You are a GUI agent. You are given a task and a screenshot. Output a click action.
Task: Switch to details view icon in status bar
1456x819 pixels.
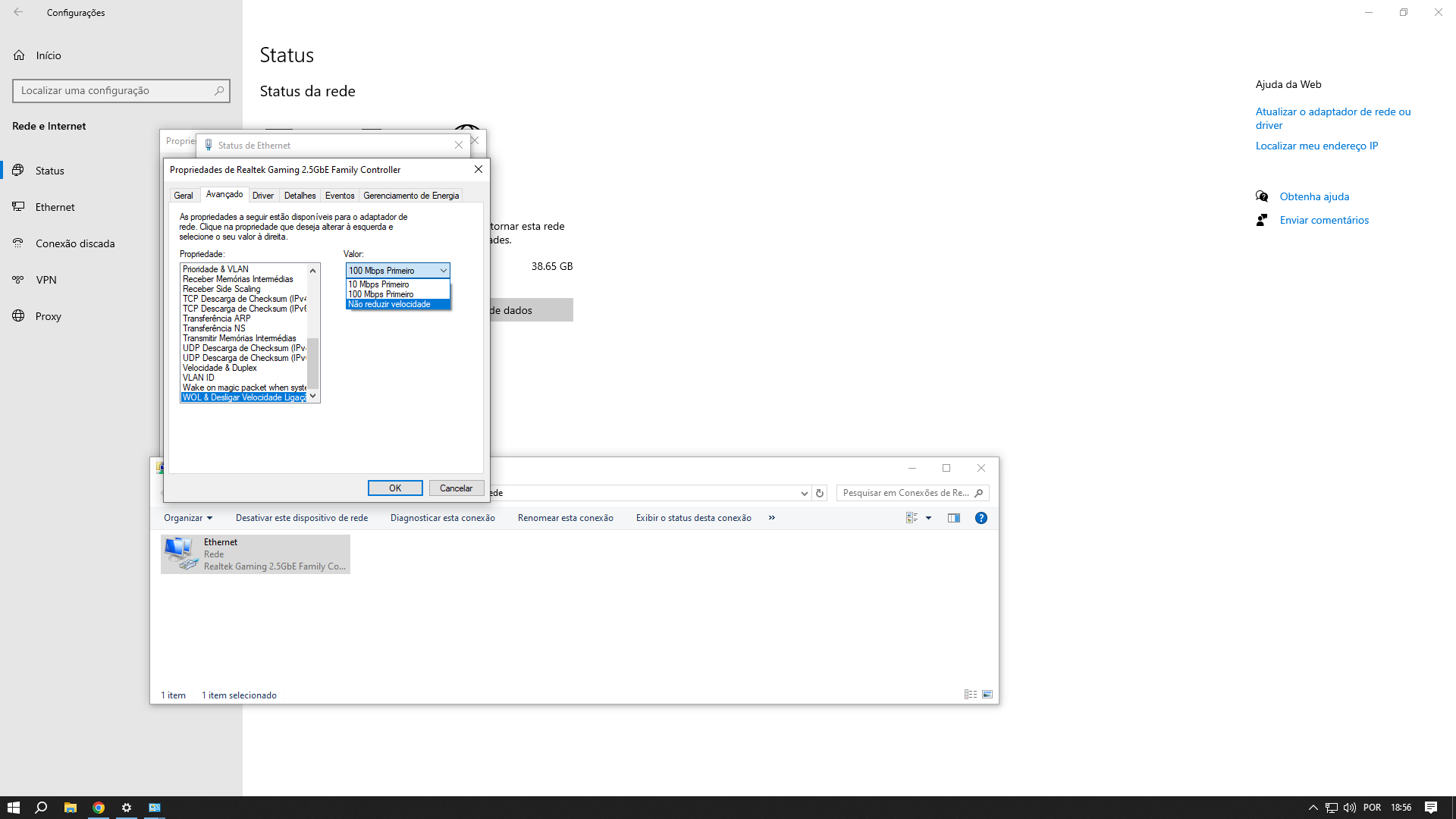(971, 695)
